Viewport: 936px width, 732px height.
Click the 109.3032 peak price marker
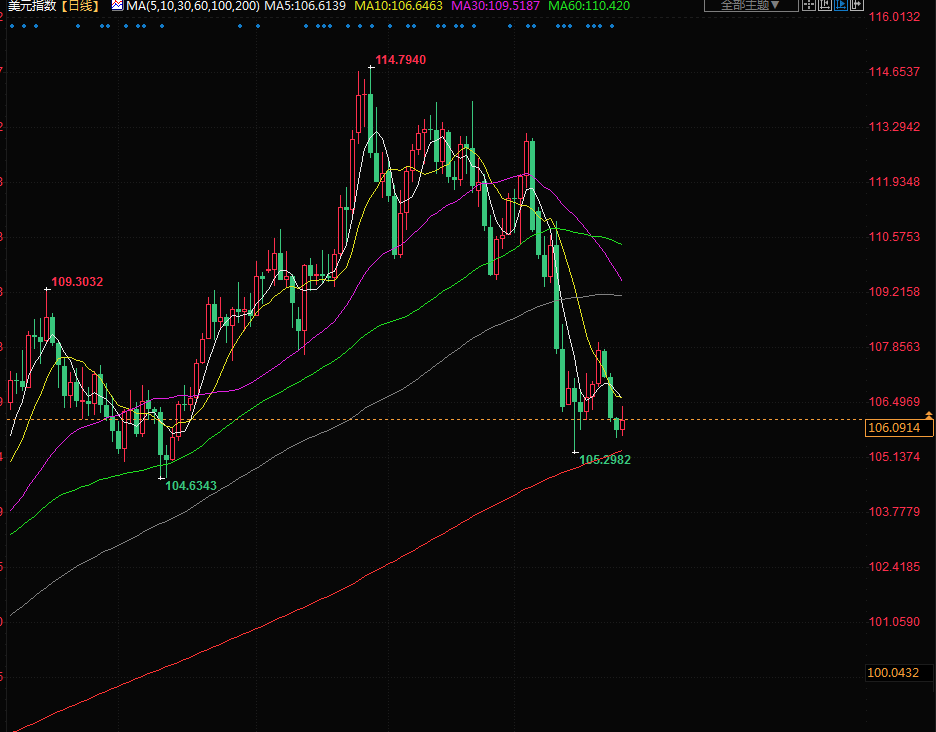[77, 282]
